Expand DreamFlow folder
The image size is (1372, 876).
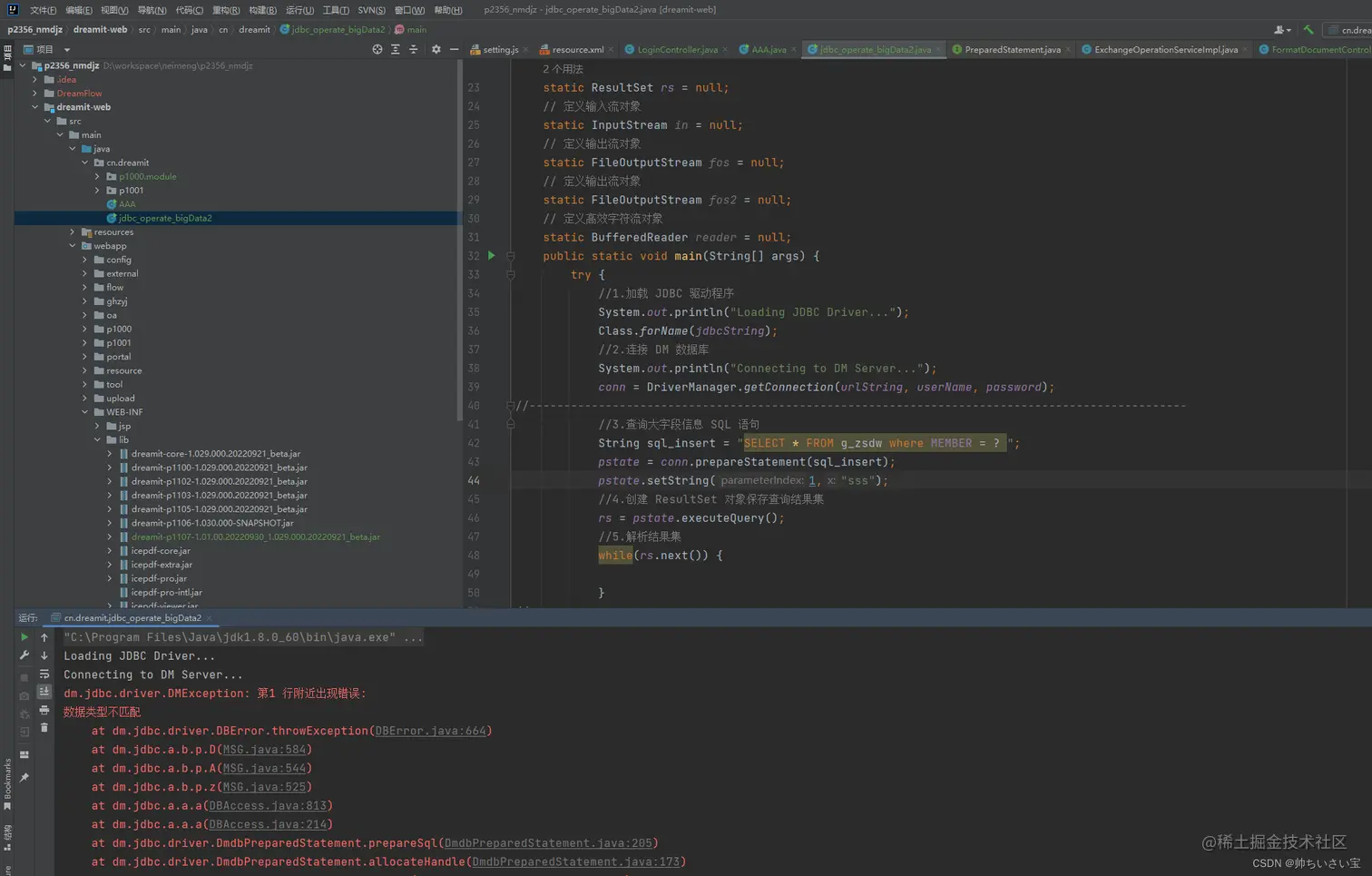[35, 94]
